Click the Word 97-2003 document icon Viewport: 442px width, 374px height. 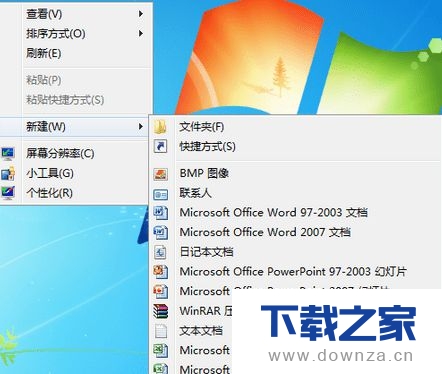point(160,213)
